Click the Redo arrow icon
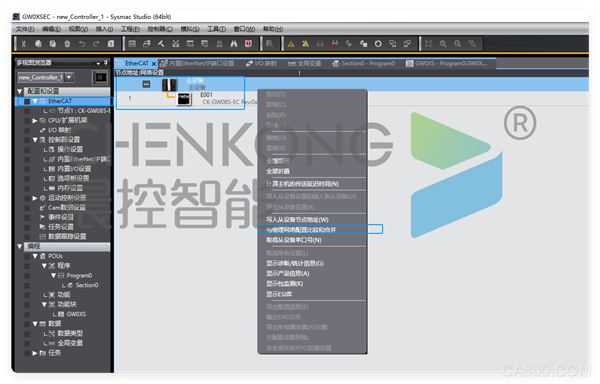Image resolution: width=600 pixels, height=384 pixels. tap(96, 44)
